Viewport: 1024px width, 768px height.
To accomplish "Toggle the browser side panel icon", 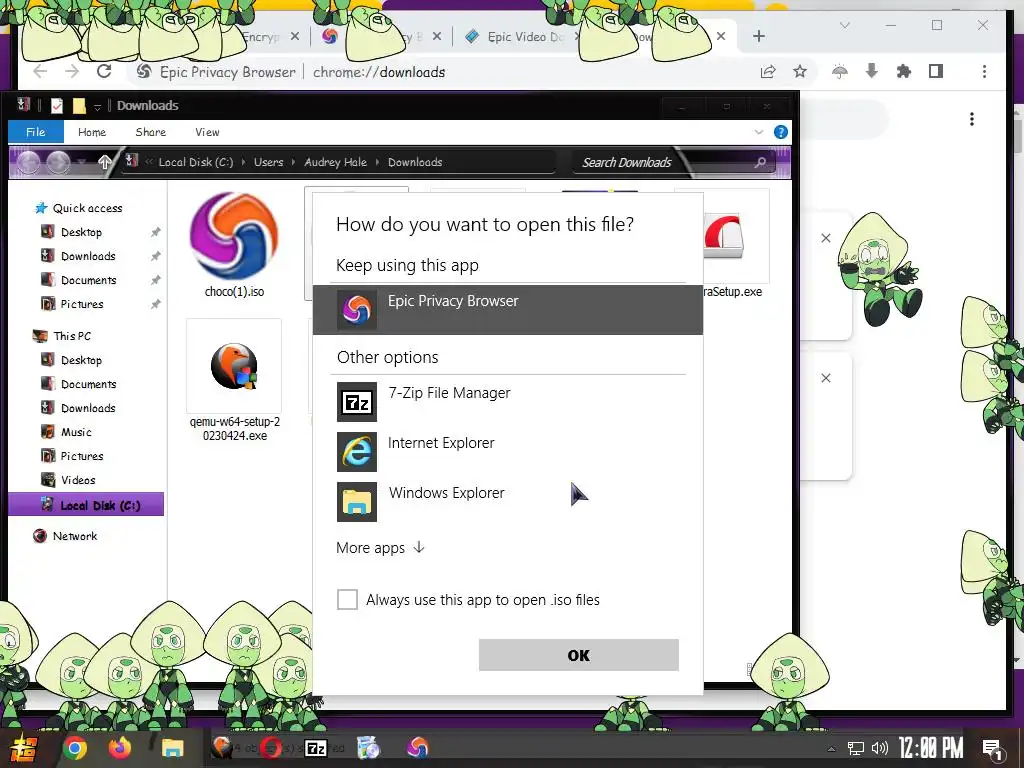I will (936, 72).
